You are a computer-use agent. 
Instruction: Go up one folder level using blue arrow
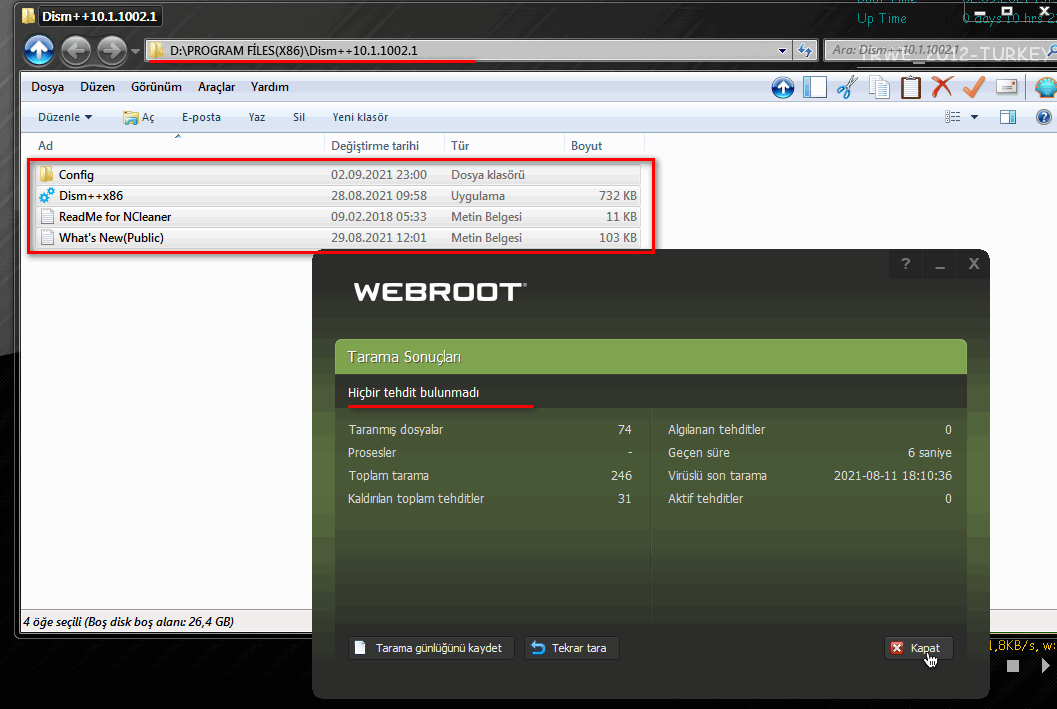(39, 50)
